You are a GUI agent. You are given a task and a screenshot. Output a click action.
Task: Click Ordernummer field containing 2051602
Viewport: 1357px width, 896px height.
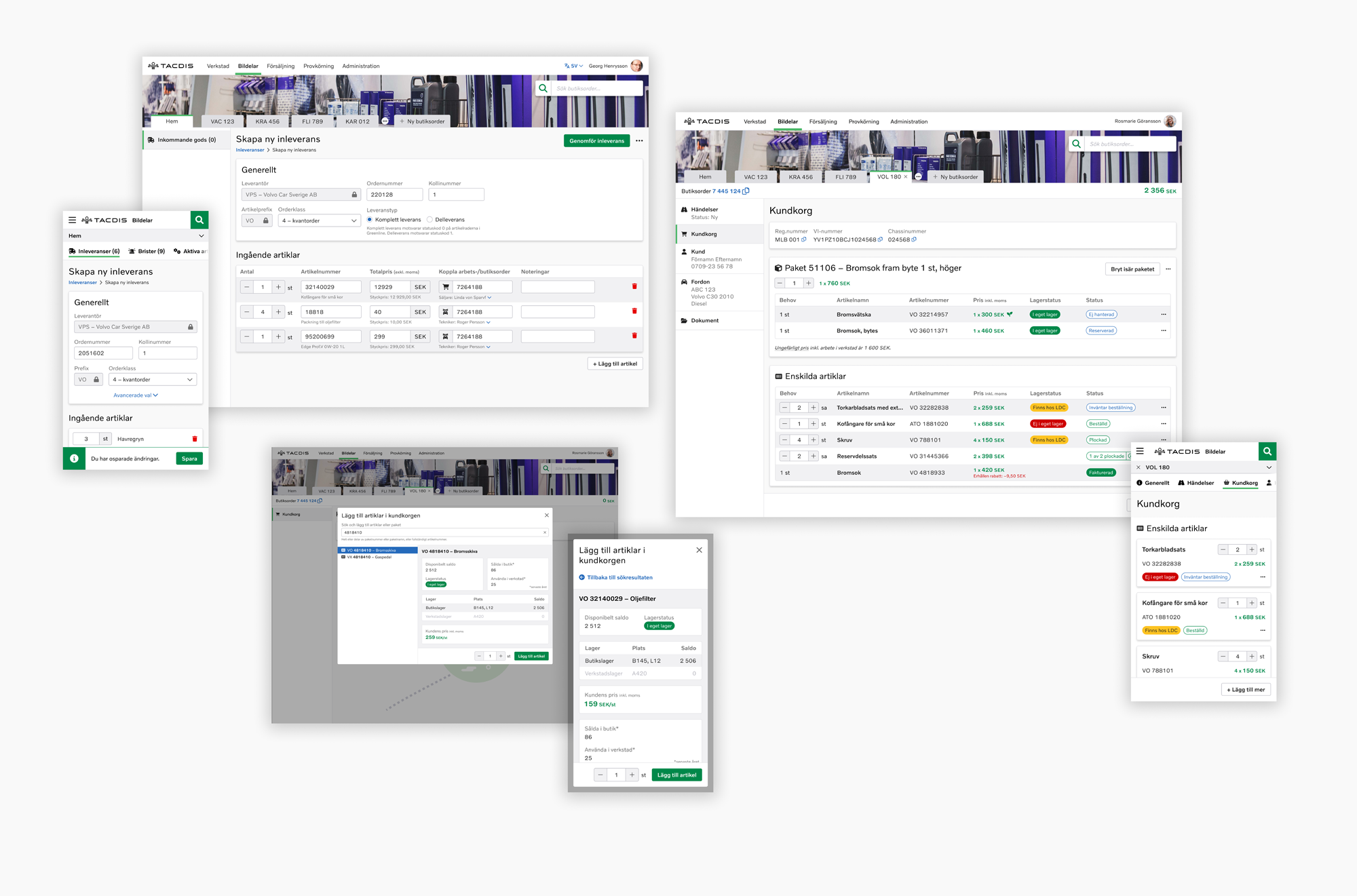[x=103, y=353]
